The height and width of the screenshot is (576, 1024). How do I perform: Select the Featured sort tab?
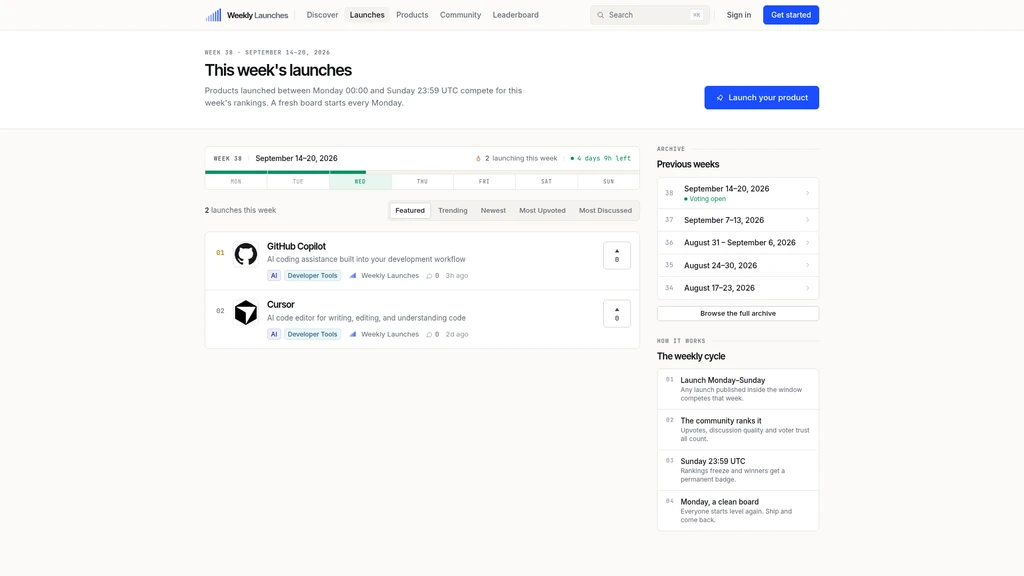tap(409, 210)
